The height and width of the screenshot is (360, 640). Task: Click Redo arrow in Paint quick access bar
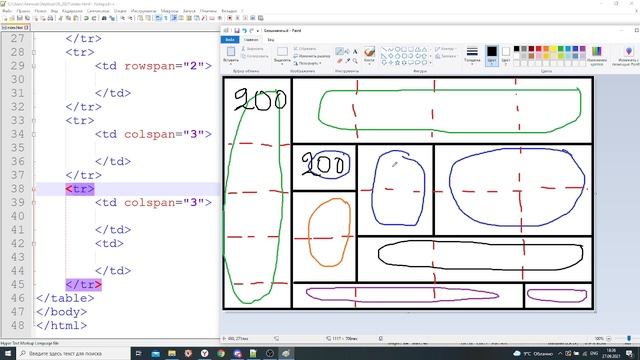tap(251, 31)
